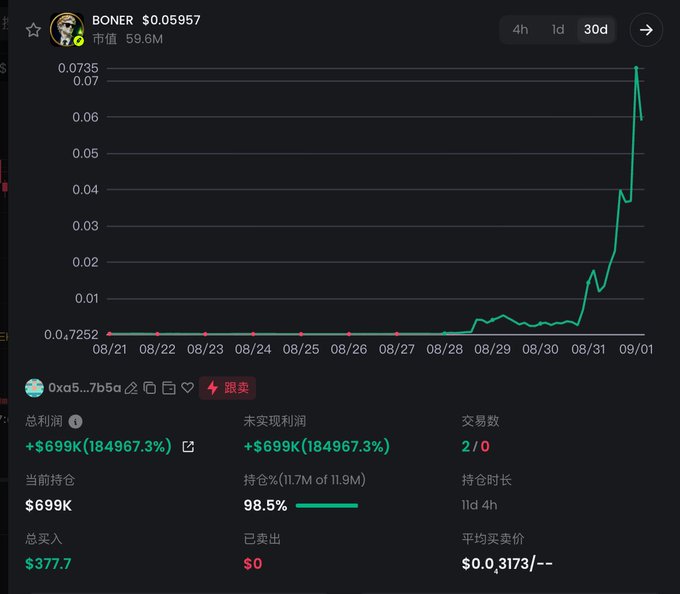Click the 0.0735 y-axis label
The height and width of the screenshot is (594, 680).
tap(78, 68)
